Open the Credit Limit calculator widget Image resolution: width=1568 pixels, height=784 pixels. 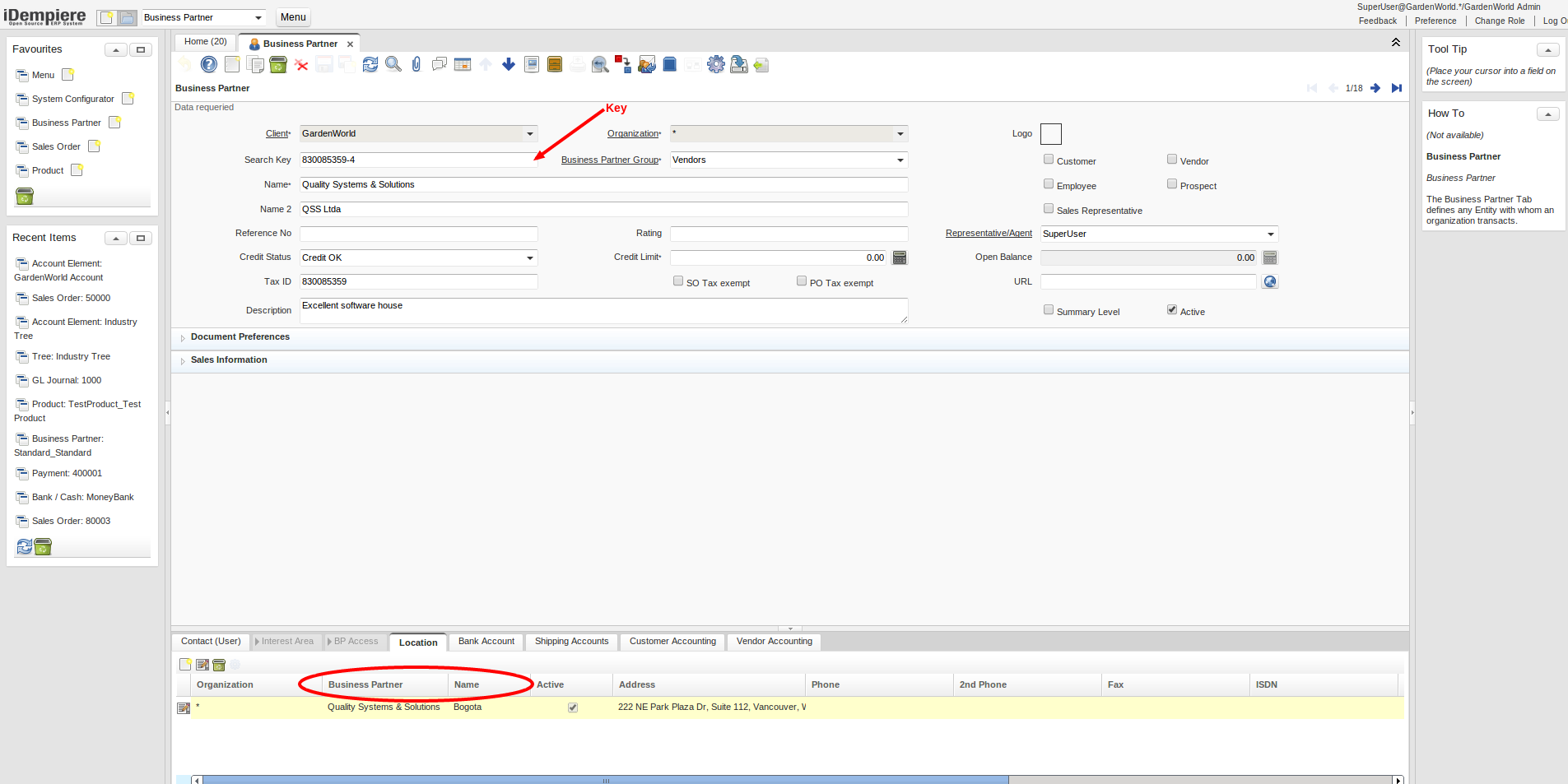tap(899, 257)
